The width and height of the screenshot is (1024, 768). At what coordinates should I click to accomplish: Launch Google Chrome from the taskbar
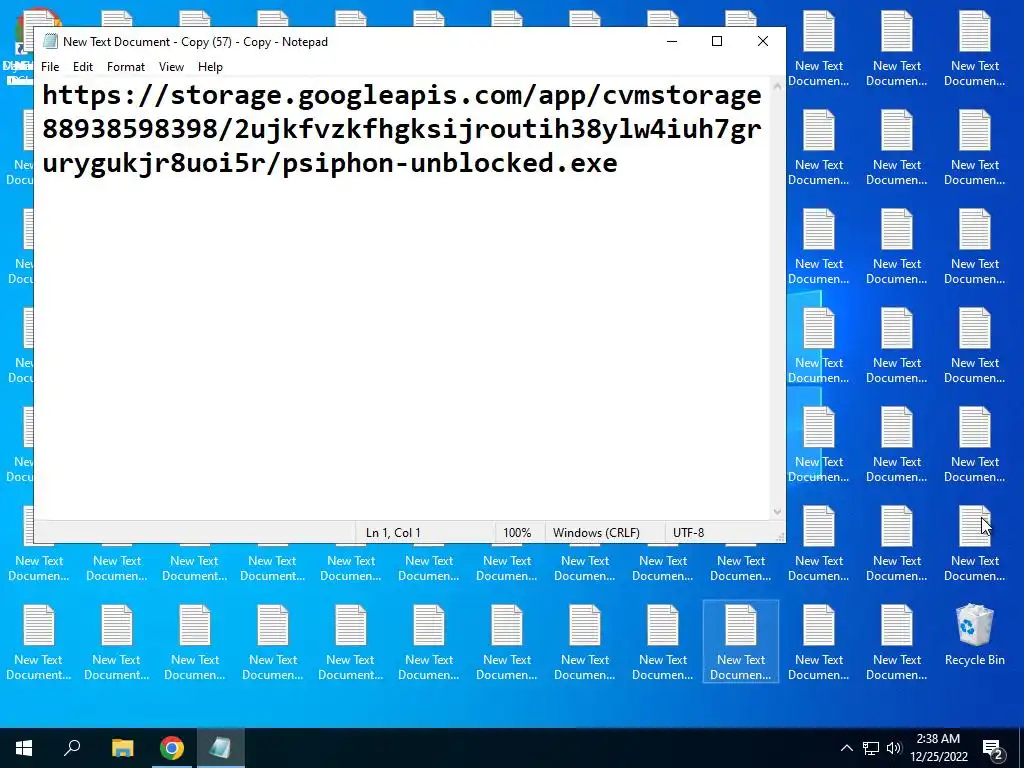pos(172,748)
